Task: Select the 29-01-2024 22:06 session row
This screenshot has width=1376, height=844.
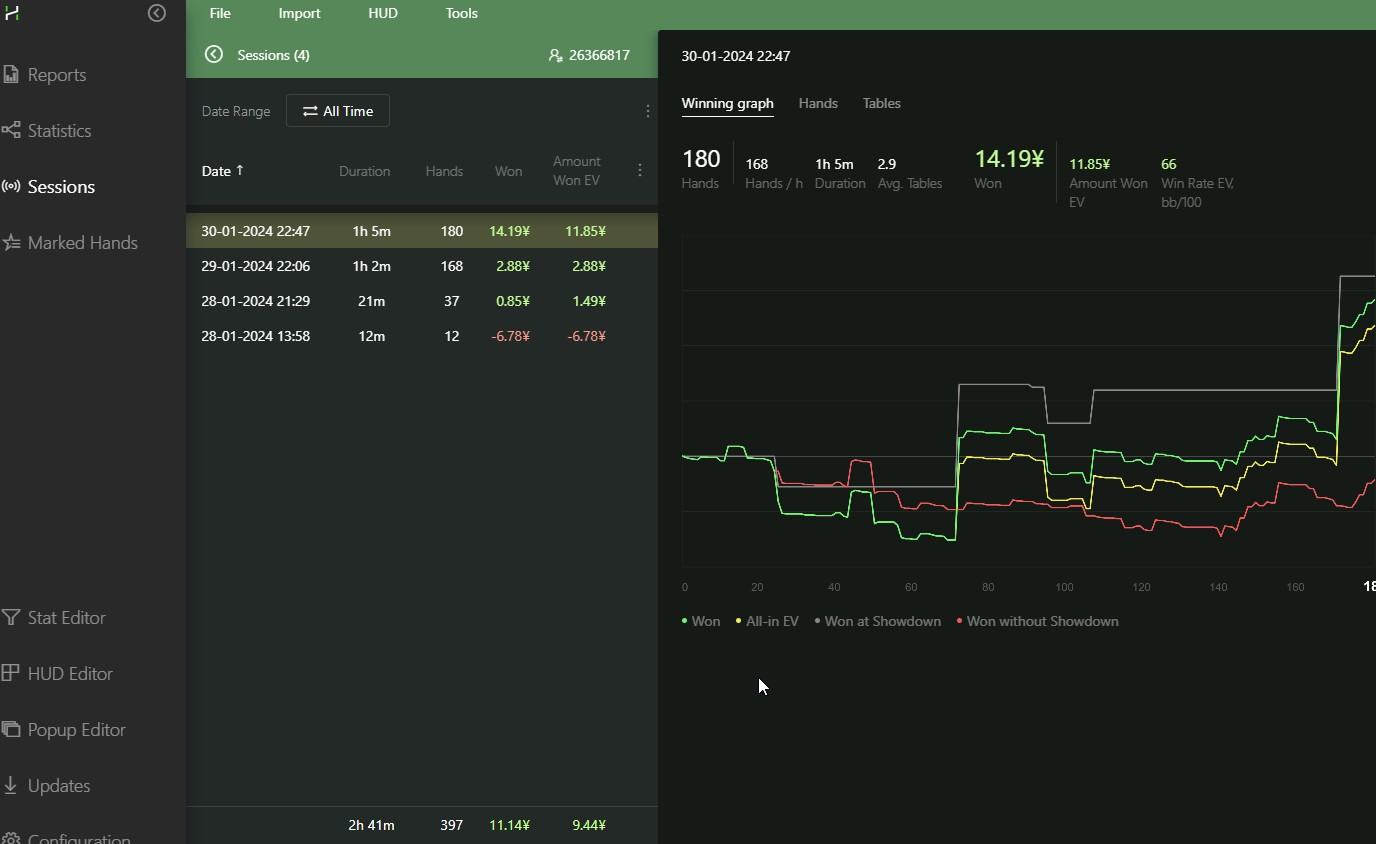Action: [422, 266]
